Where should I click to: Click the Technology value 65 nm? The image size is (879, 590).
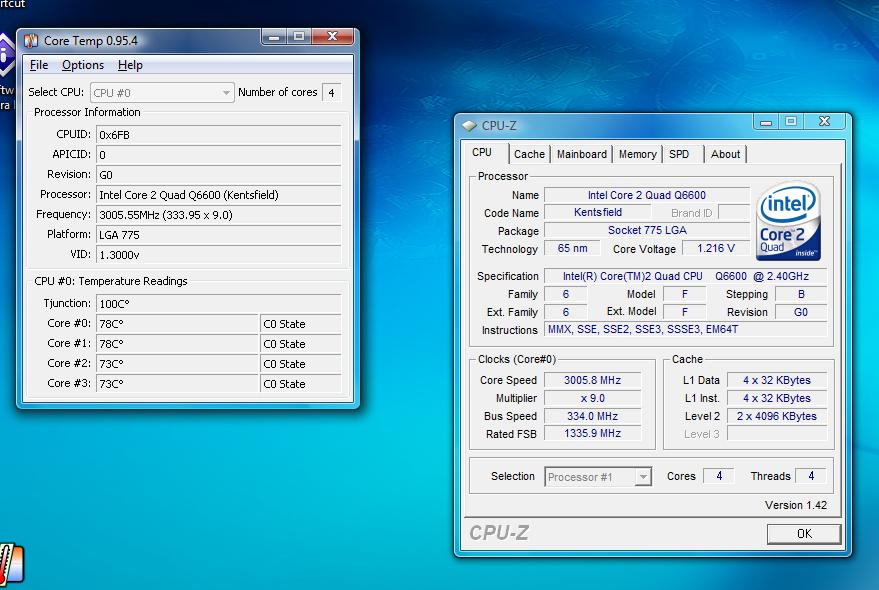click(x=572, y=248)
